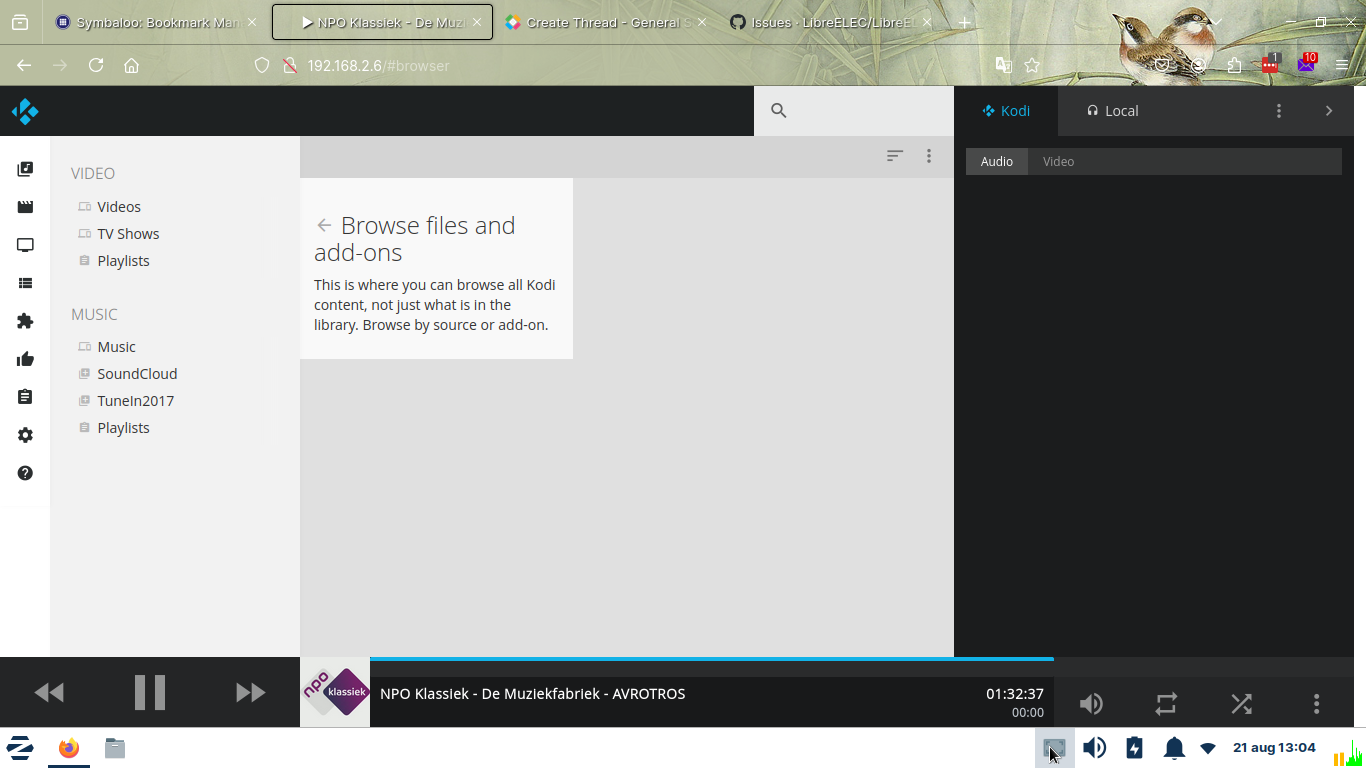Open the playlist panel three-dot menu
Image resolution: width=1366 pixels, height=768 pixels.
(1278, 111)
